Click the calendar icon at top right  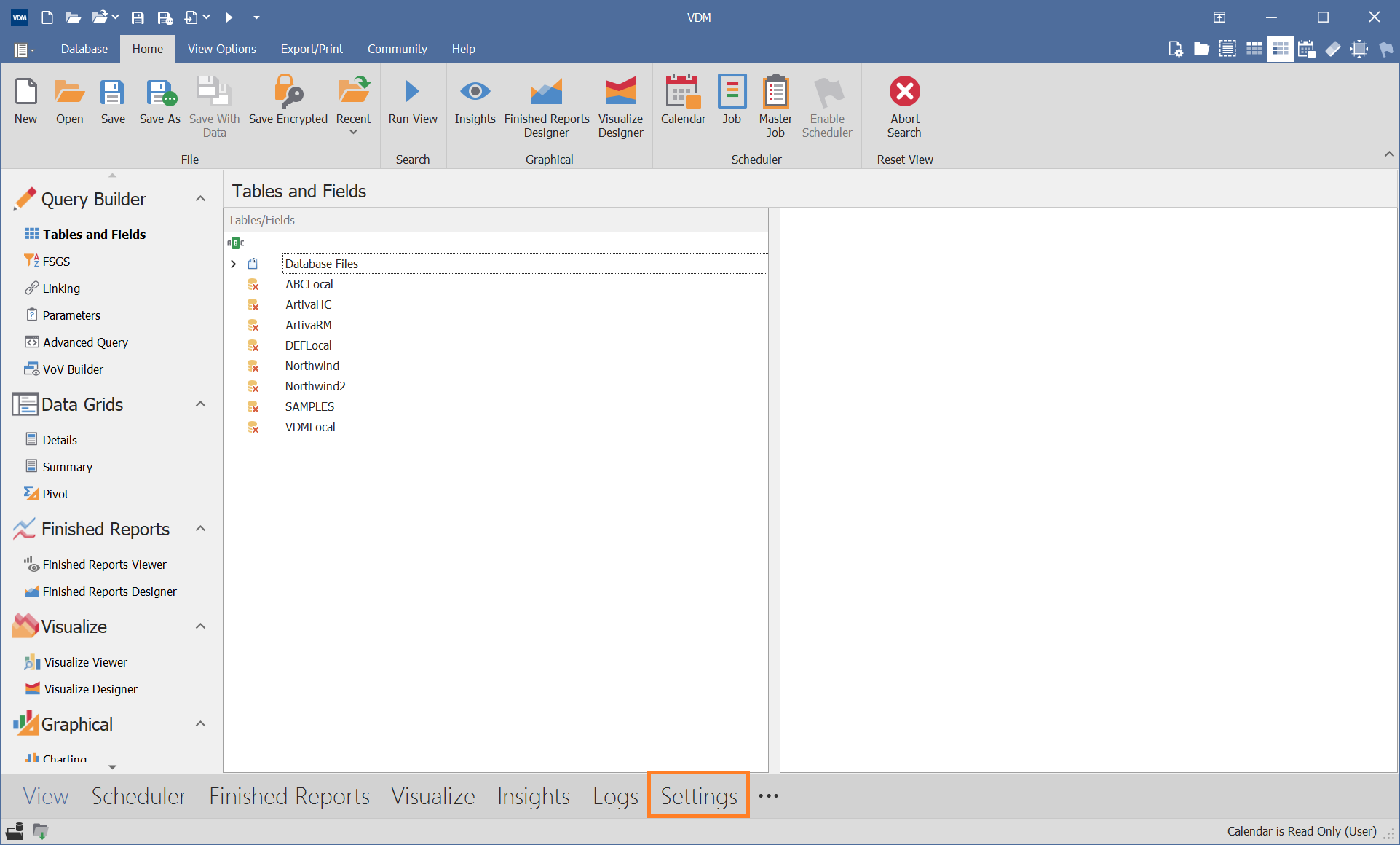(x=1306, y=49)
